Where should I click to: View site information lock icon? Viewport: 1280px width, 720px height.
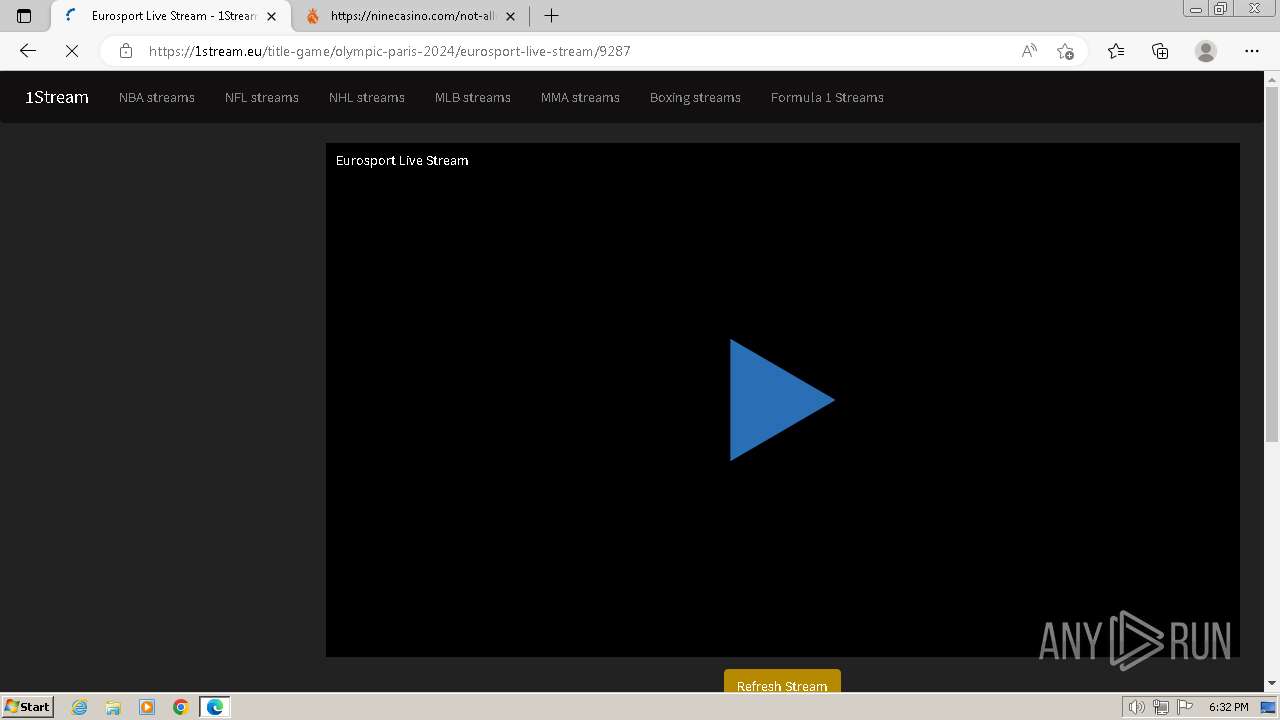[126, 51]
